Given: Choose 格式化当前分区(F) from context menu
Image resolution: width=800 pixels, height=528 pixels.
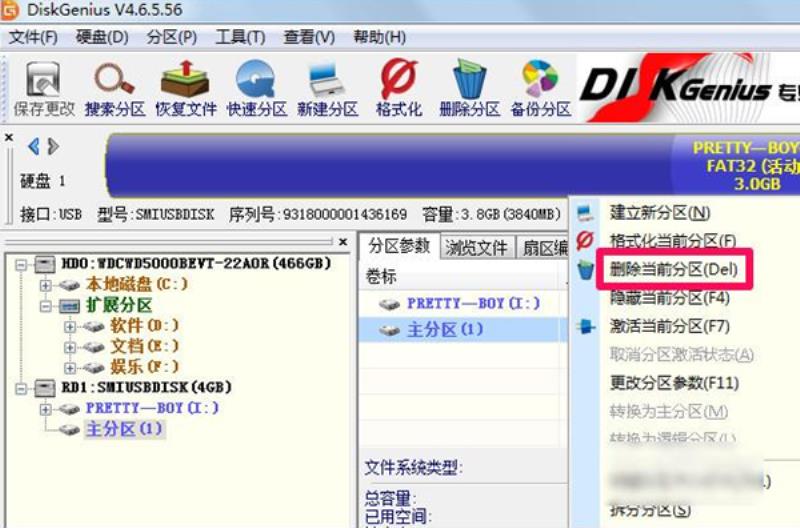Looking at the screenshot, I should pos(673,240).
